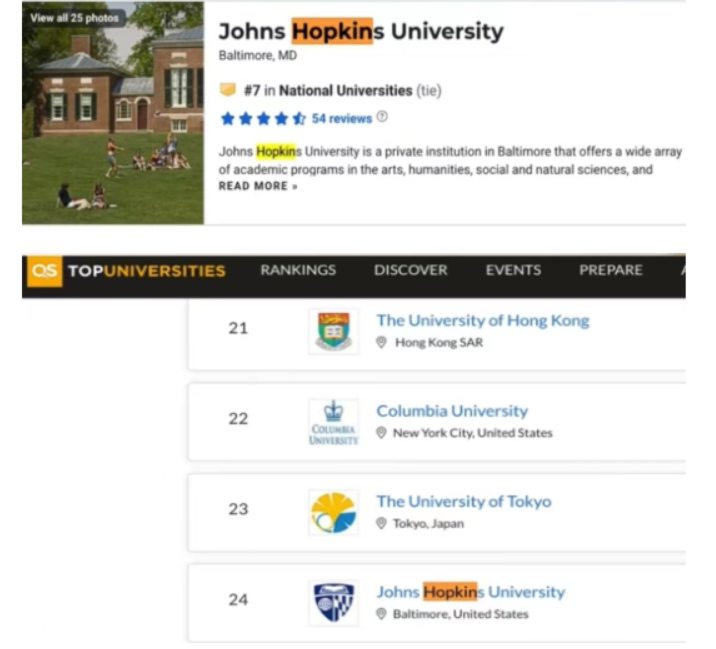Click rank number 23

[238, 509]
